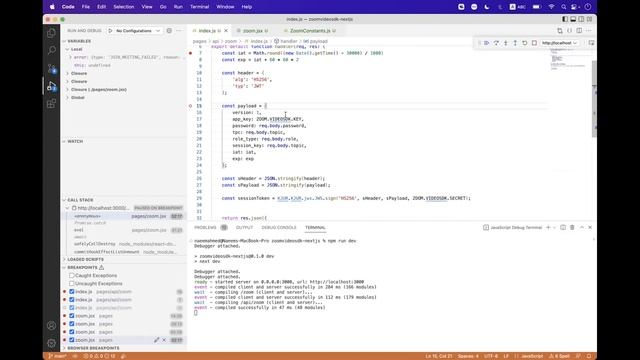Select the eval call stack frame

(124, 230)
